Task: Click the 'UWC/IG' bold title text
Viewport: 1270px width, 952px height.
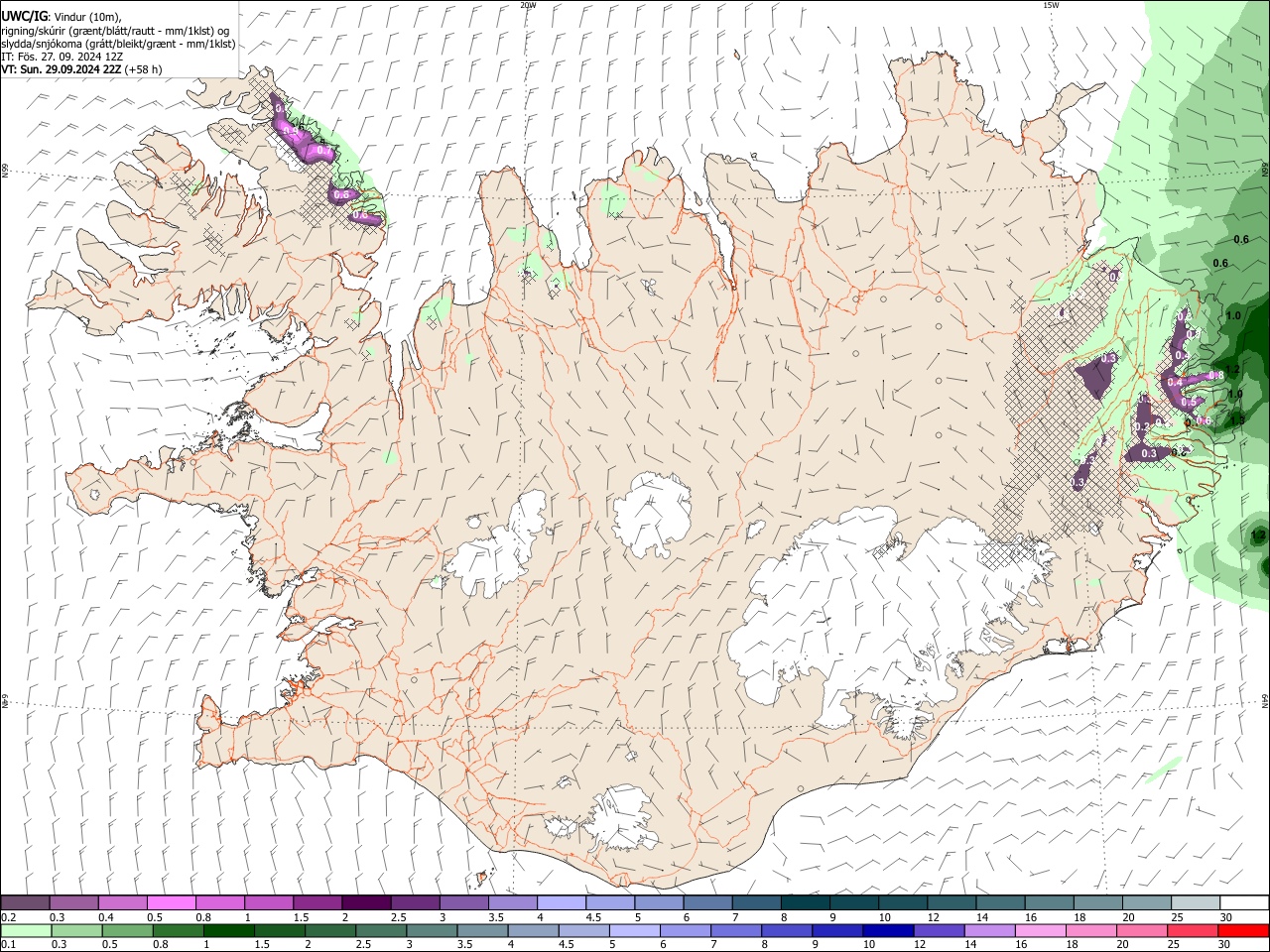Action: (x=25, y=16)
